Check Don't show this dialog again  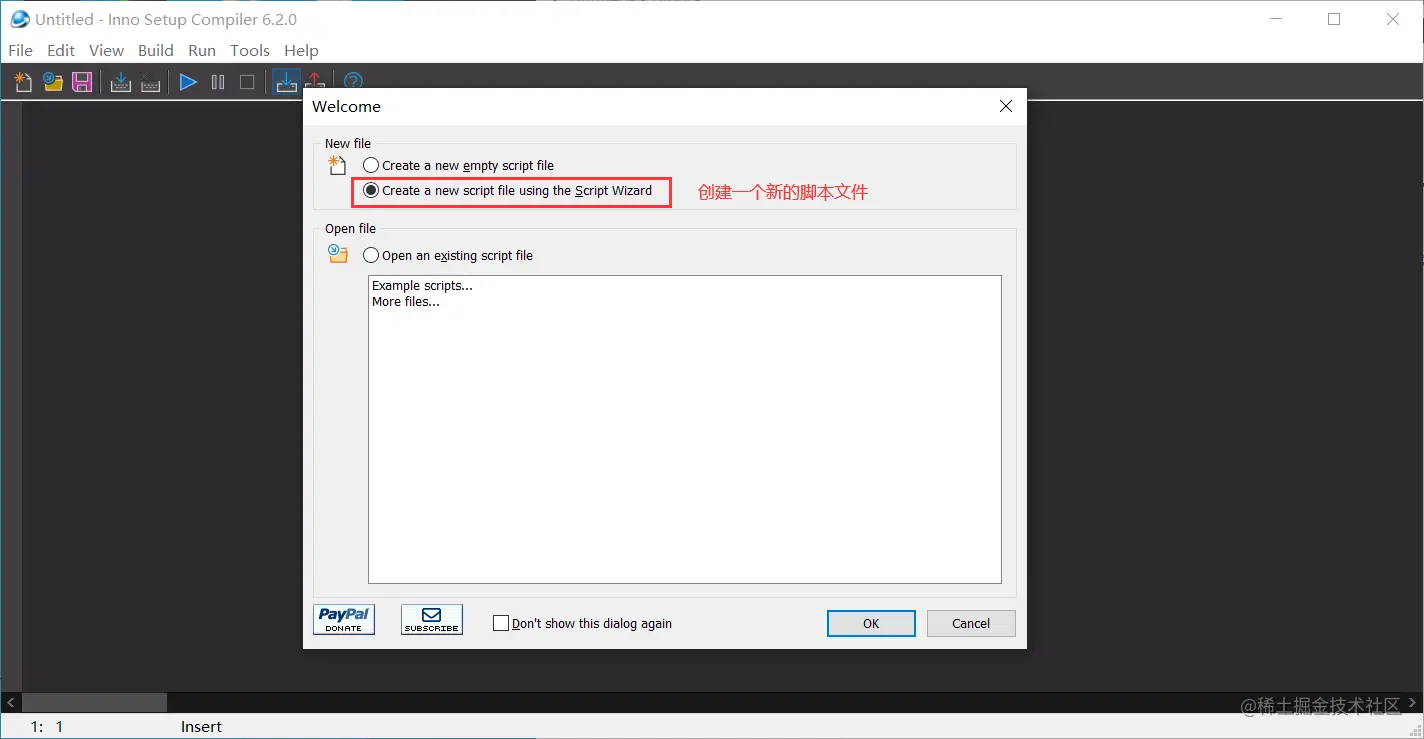click(x=582, y=623)
